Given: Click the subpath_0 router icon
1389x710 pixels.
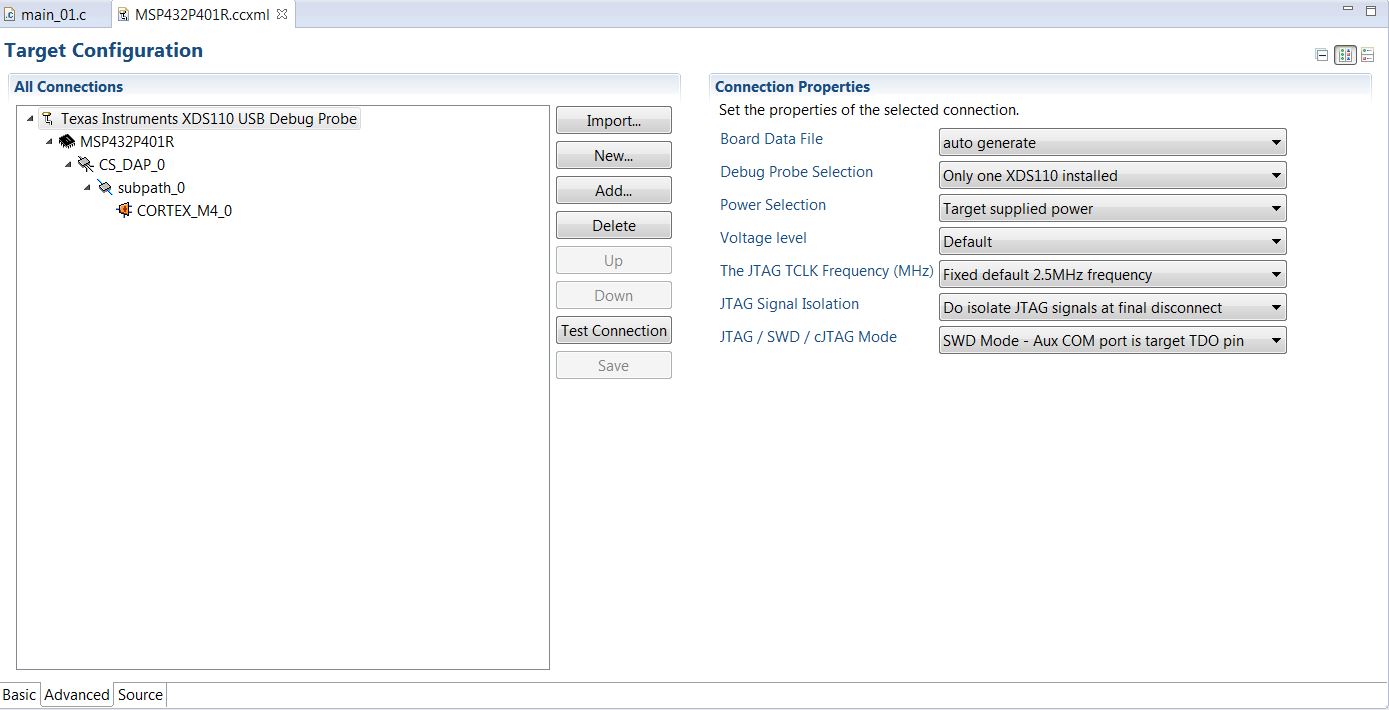Looking at the screenshot, I should (105, 188).
